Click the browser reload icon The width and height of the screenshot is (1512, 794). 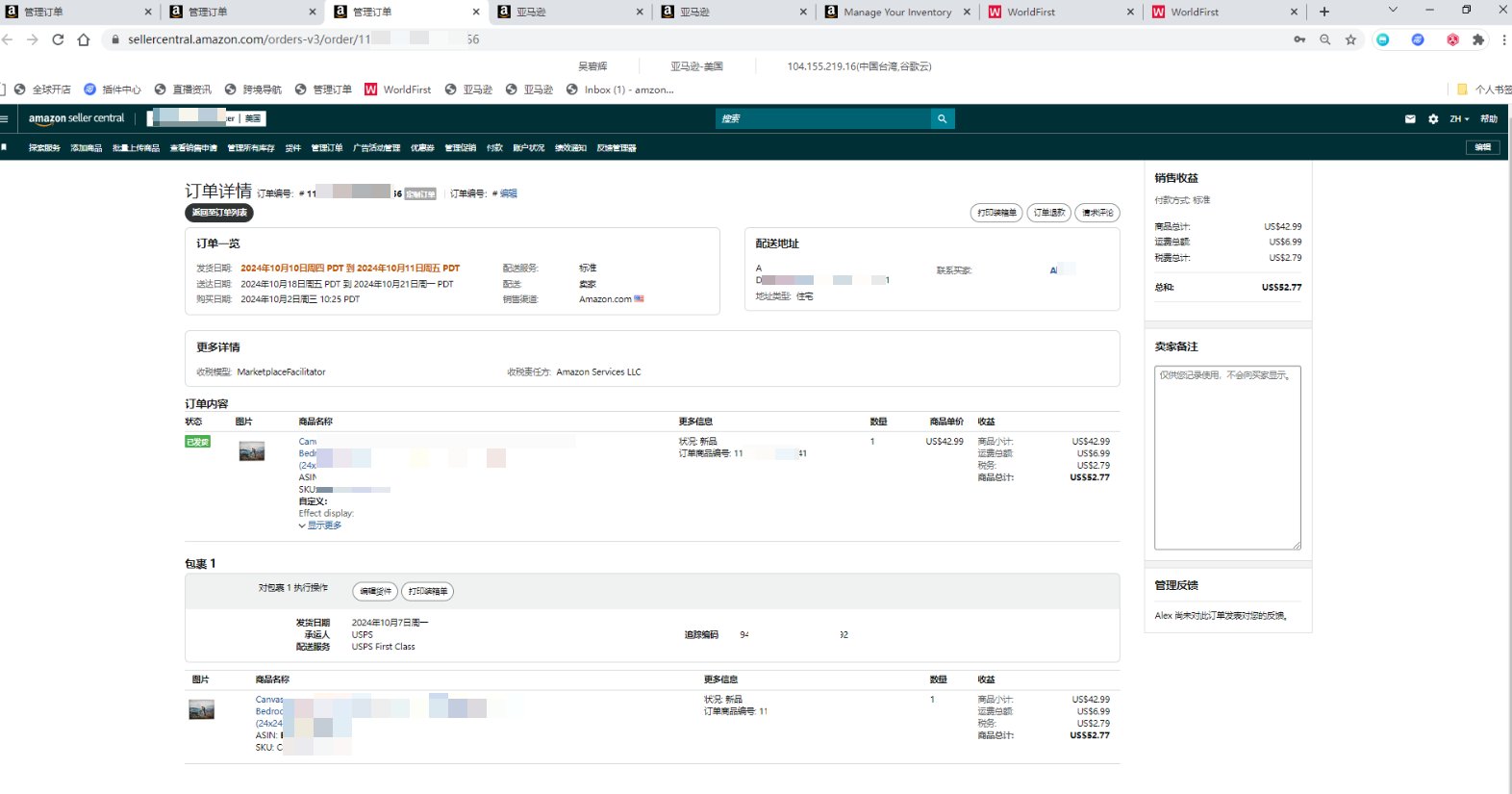click(x=58, y=39)
